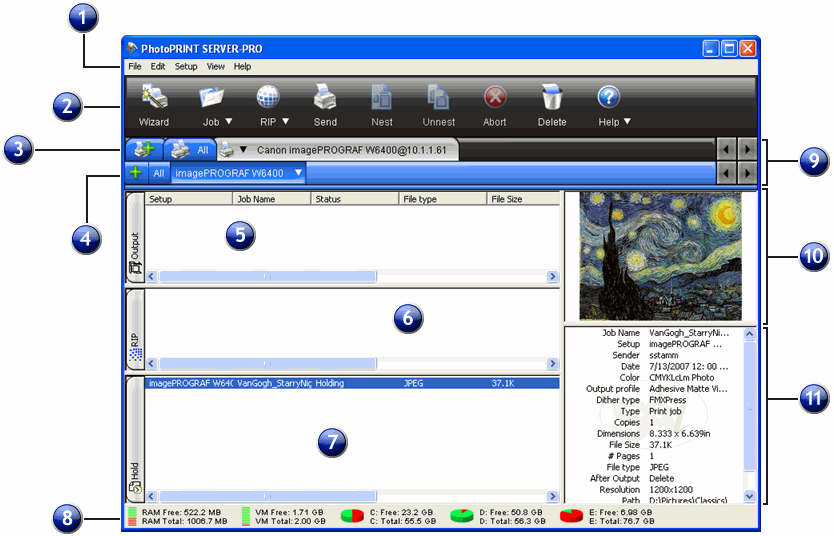834x536 pixels.
Task: Click RIP queue horizontal scrollbar thumb
Action: [268, 363]
